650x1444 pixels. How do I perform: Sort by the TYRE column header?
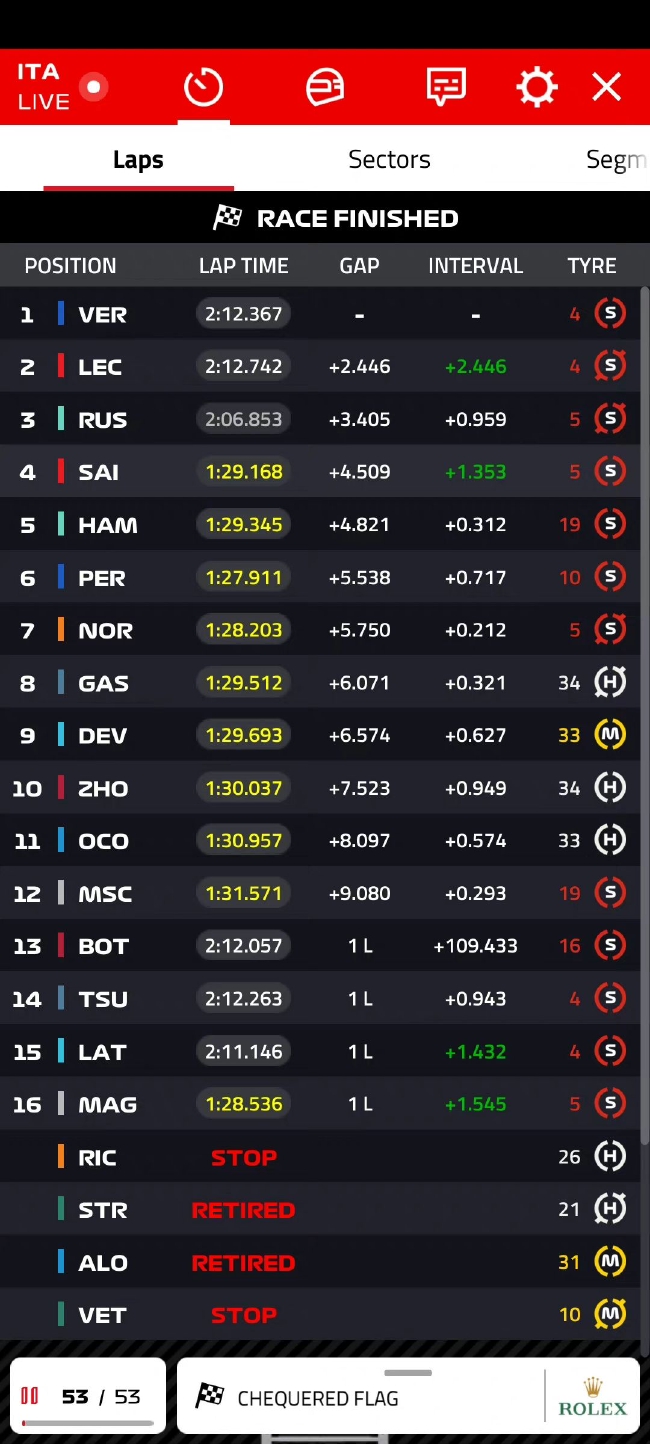pos(592,266)
